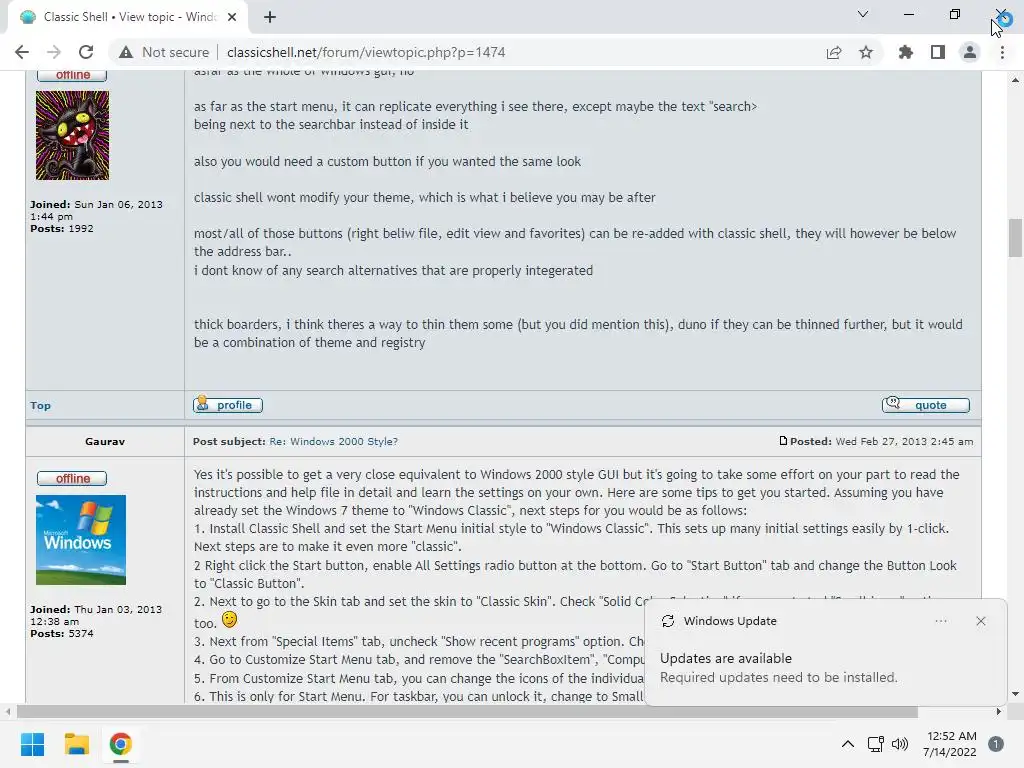Screen dimensions: 1024x768
Task: Click the scroll down arrow
Action: click(x=1015, y=694)
